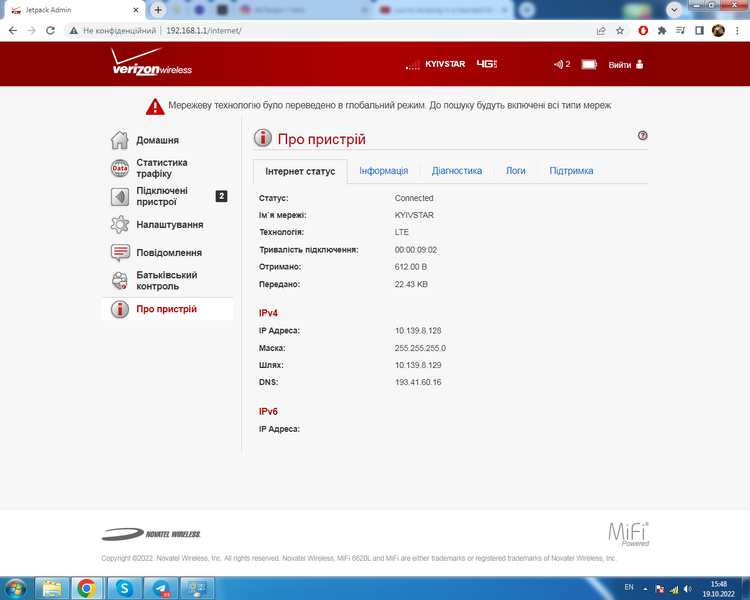Bookmark this page with star icon
This screenshot has height=600, width=750.
[x=620, y=31]
